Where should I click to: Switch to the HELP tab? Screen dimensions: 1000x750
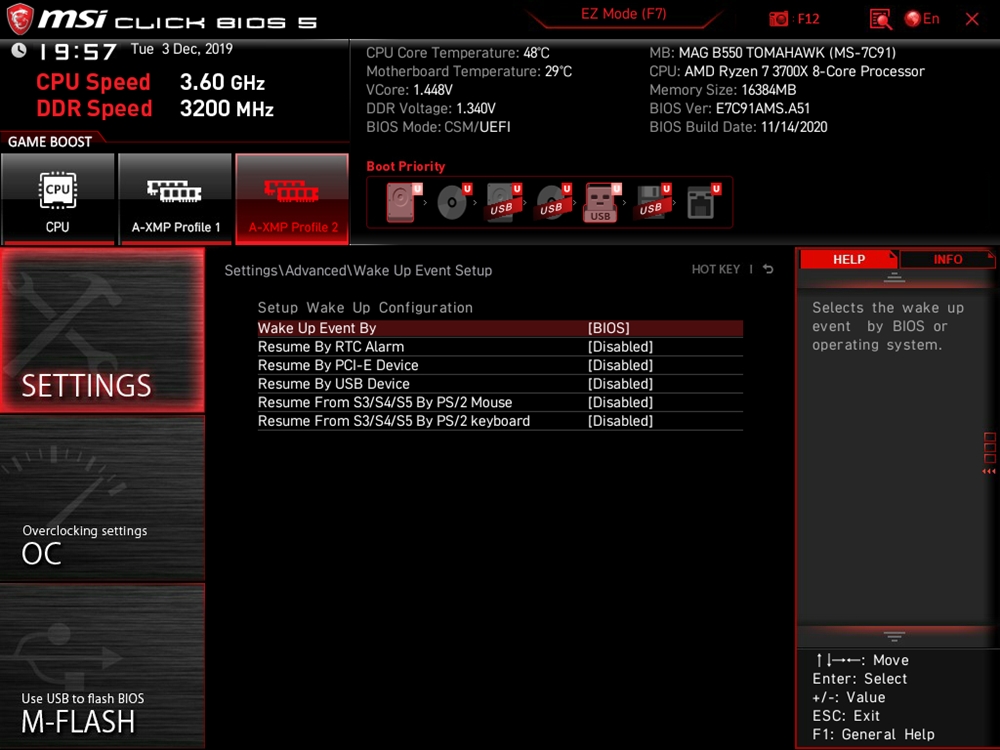coord(848,259)
